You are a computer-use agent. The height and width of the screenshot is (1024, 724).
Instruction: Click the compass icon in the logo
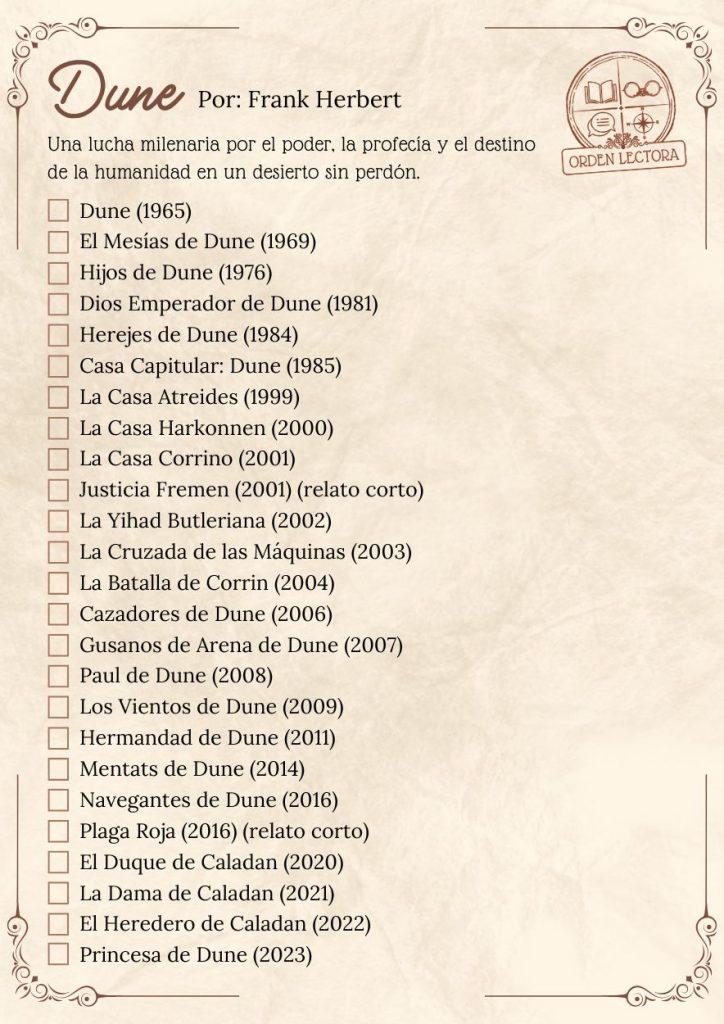point(642,124)
